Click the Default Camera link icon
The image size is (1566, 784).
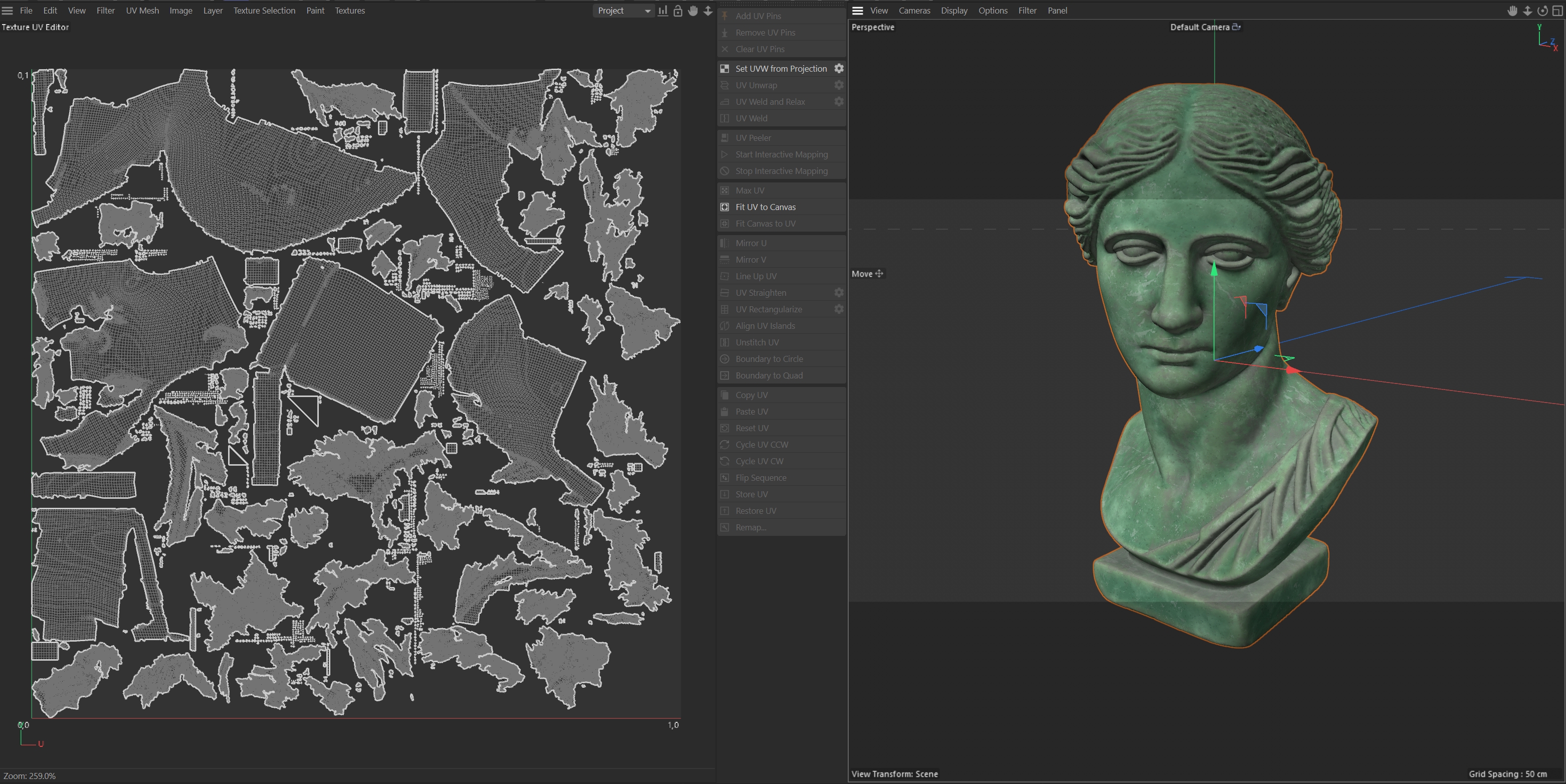[x=1236, y=27]
